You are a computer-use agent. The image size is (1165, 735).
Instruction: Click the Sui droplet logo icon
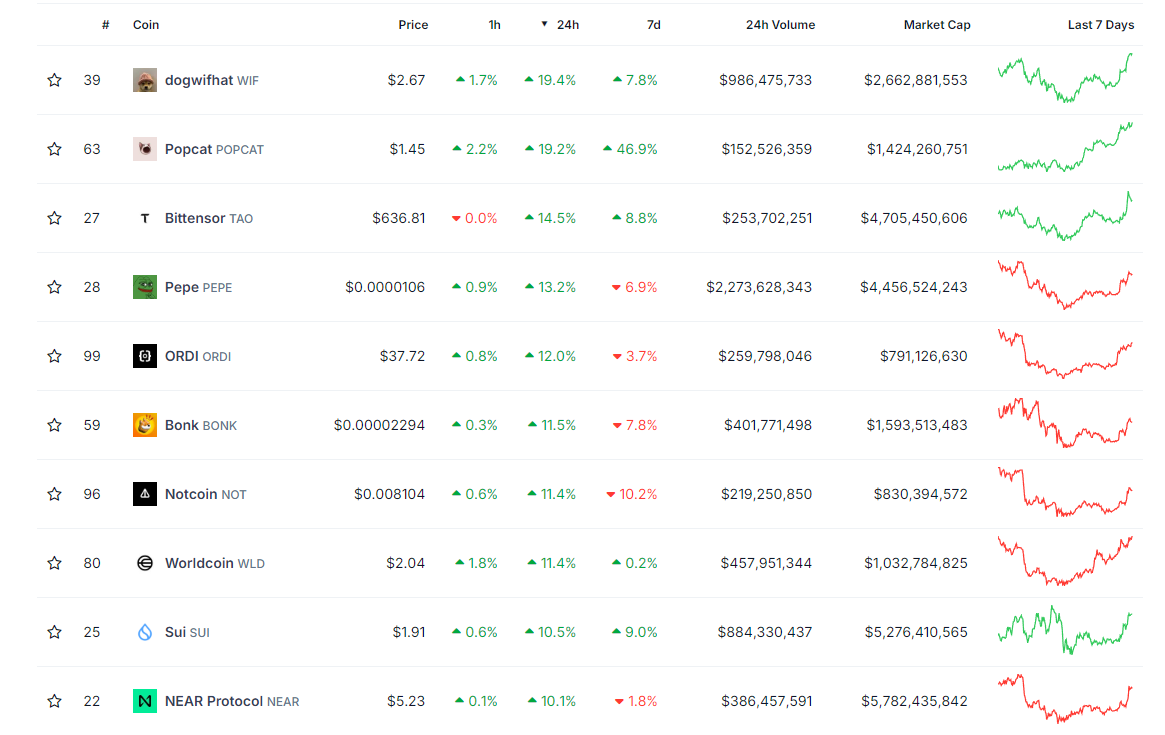tap(145, 632)
